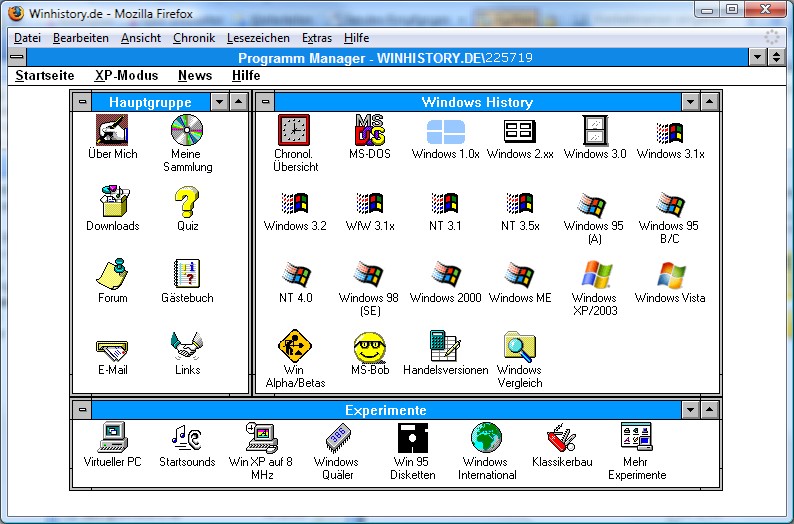
Task: Open the Windows 2000 icon
Action: tap(446, 274)
